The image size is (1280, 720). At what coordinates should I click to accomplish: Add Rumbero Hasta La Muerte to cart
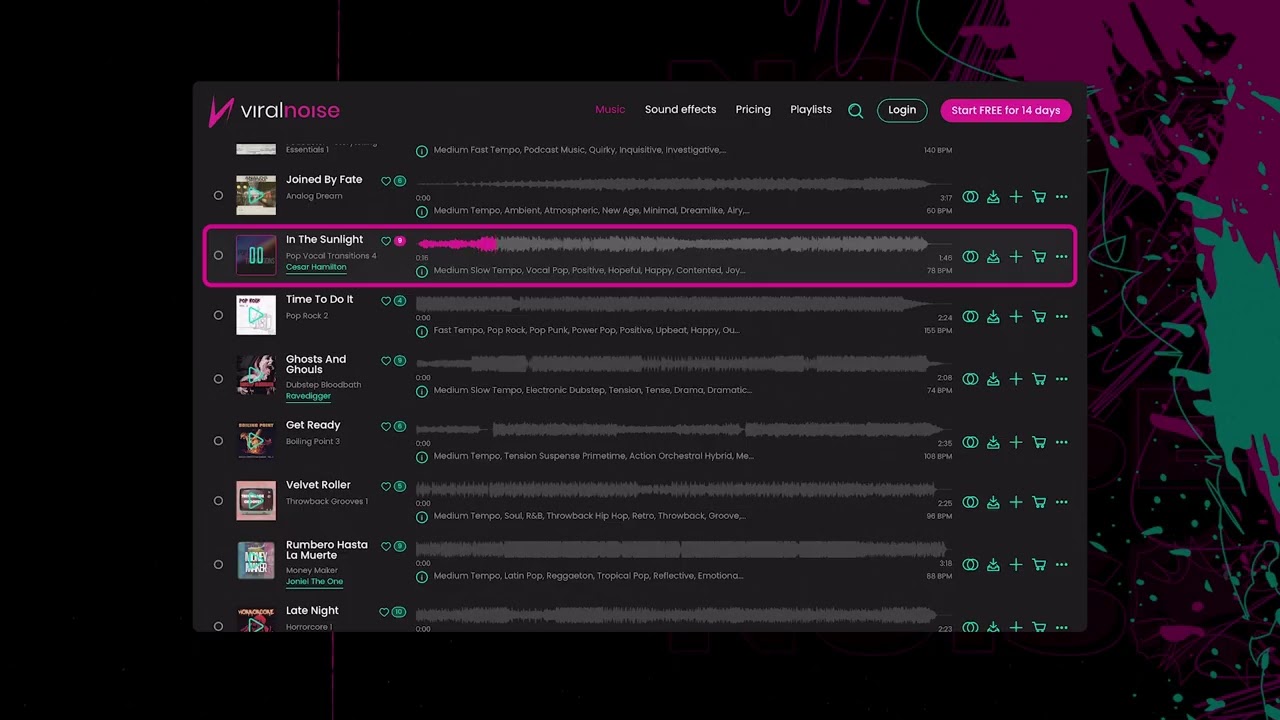pos(1039,564)
